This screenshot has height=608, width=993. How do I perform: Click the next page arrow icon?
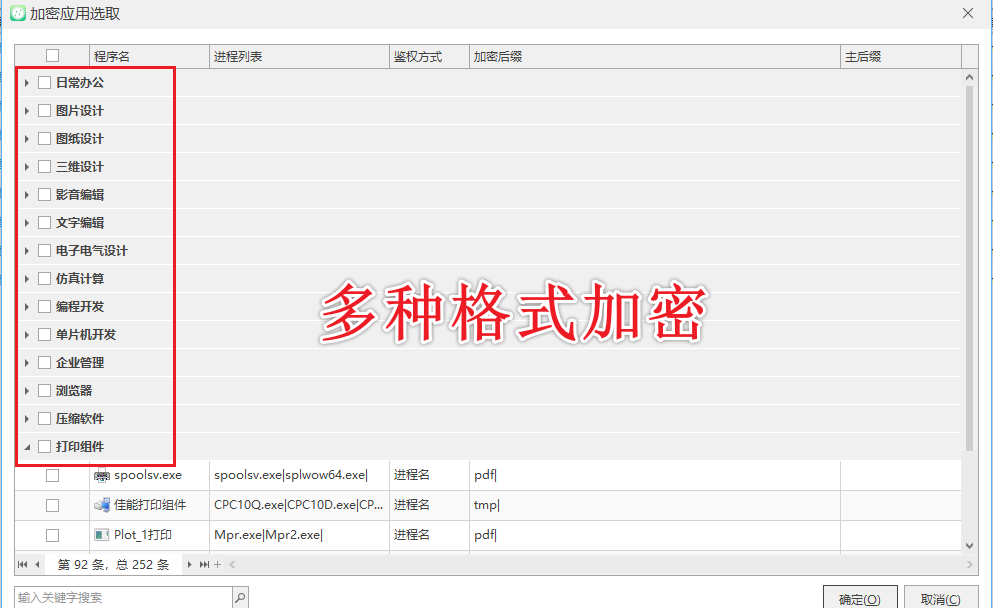tap(188, 564)
